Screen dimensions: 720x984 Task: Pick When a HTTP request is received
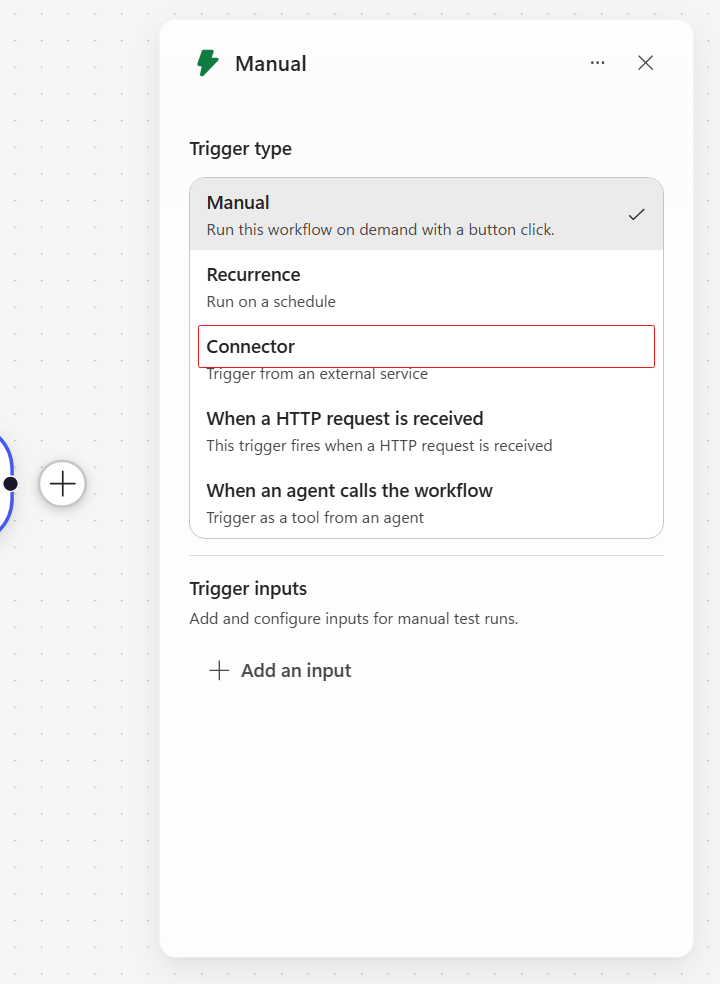426,431
